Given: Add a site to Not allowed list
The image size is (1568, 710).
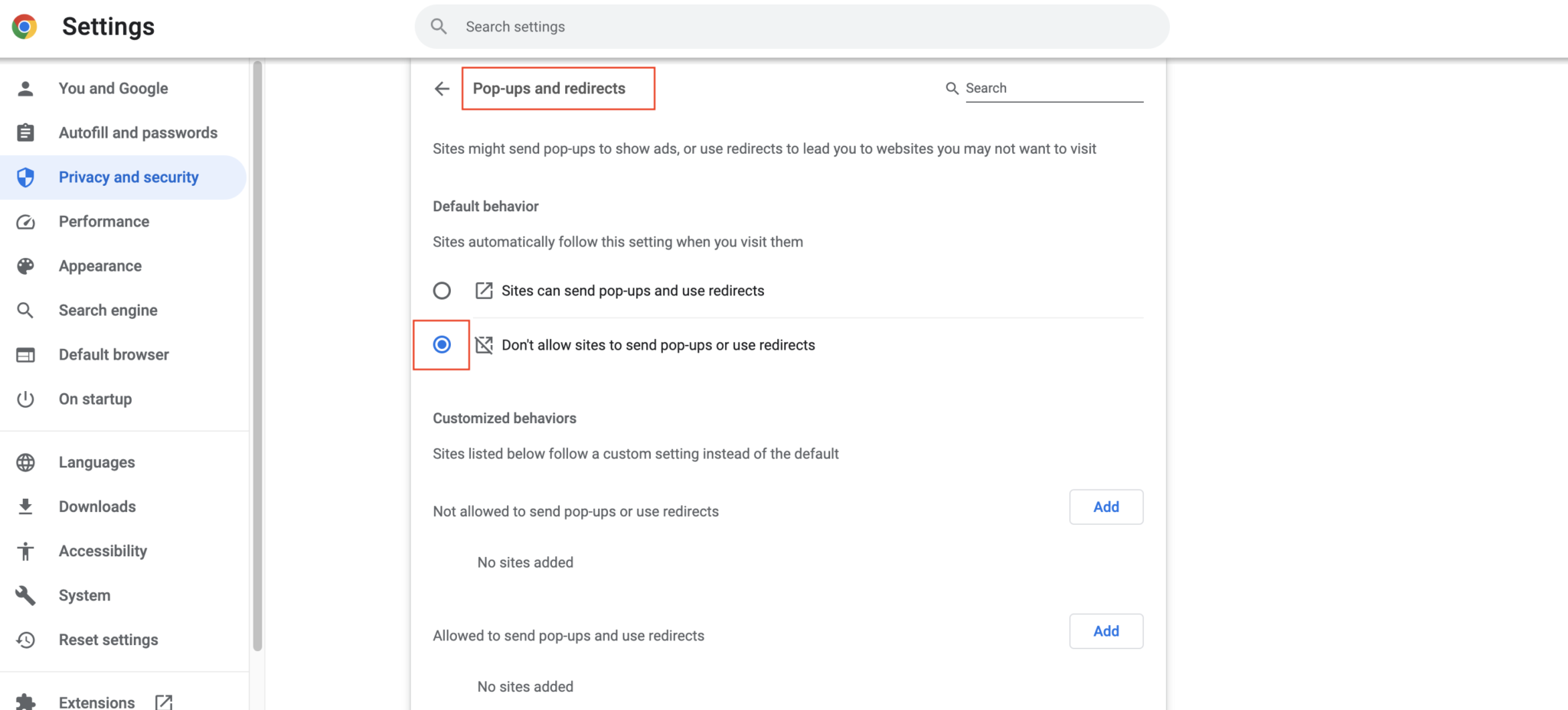Looking at the screenshot, I should click(1106, 507).
